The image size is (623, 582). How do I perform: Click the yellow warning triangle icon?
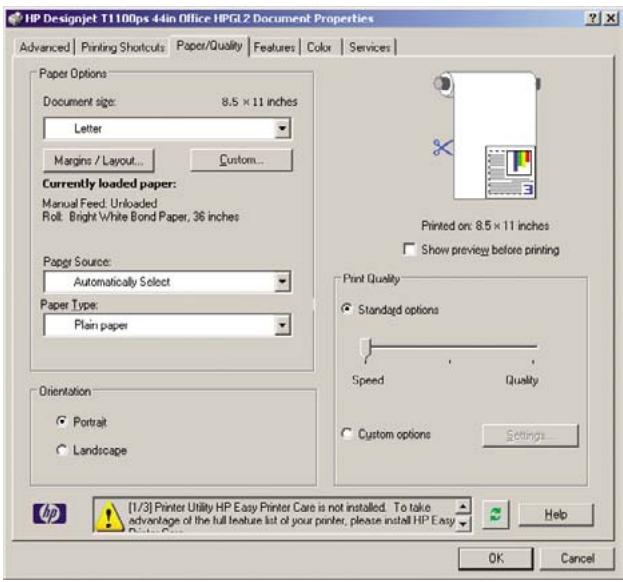pos(108,516)
